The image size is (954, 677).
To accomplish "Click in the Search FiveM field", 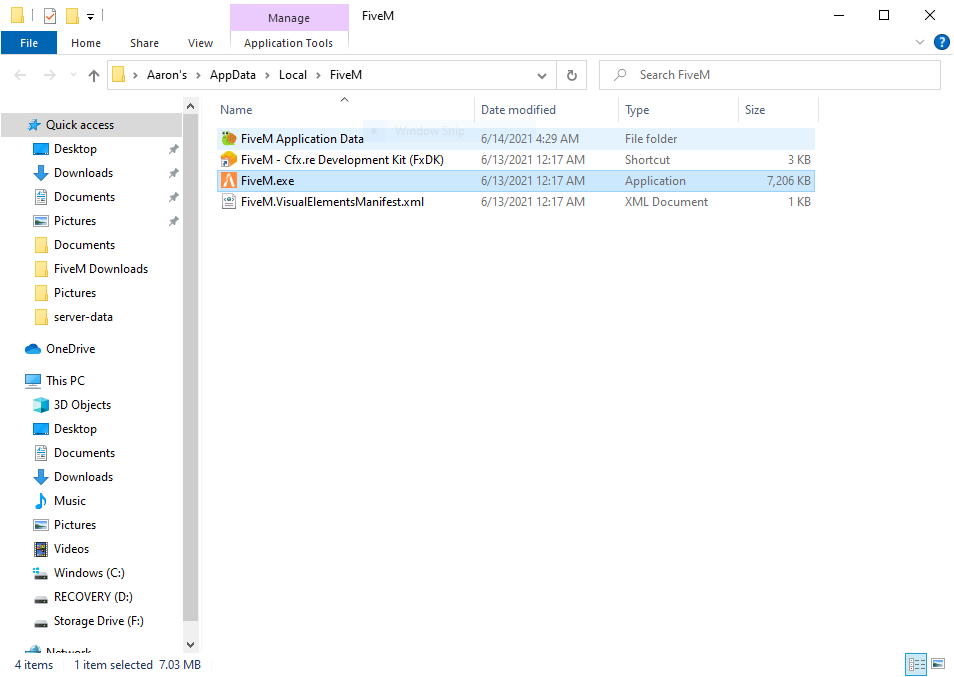I will click(x=770, y=75).
